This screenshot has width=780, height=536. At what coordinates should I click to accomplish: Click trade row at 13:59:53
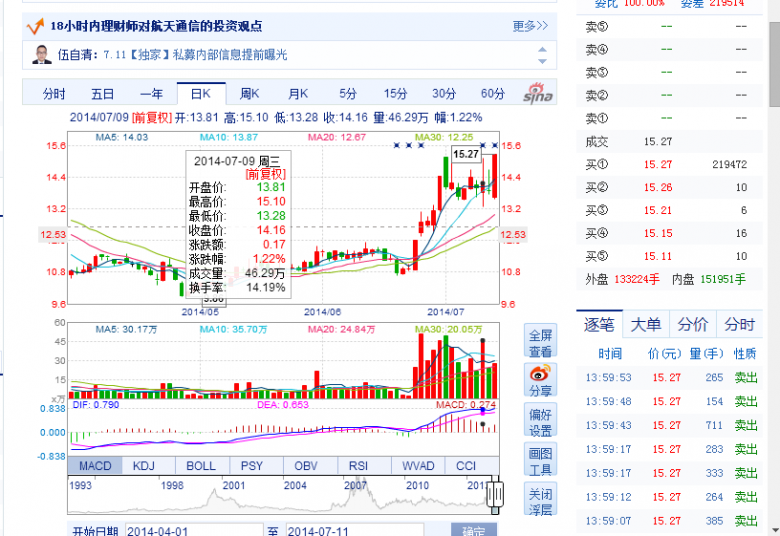pyautogui.click(x=670, y=377)
